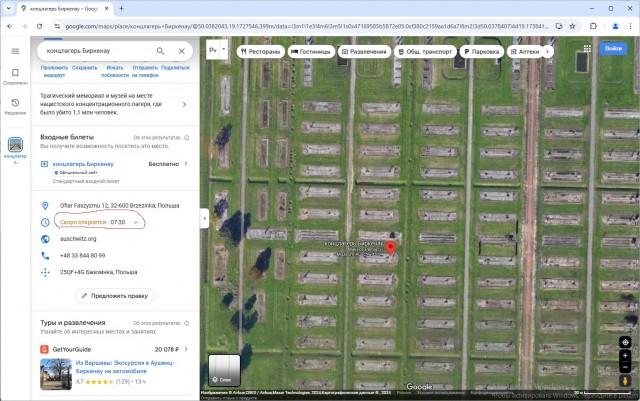Image resolution: width=640 pixels, height=401 pixels.
Task: Open the browser profile icon
Action: pos(615,26)
